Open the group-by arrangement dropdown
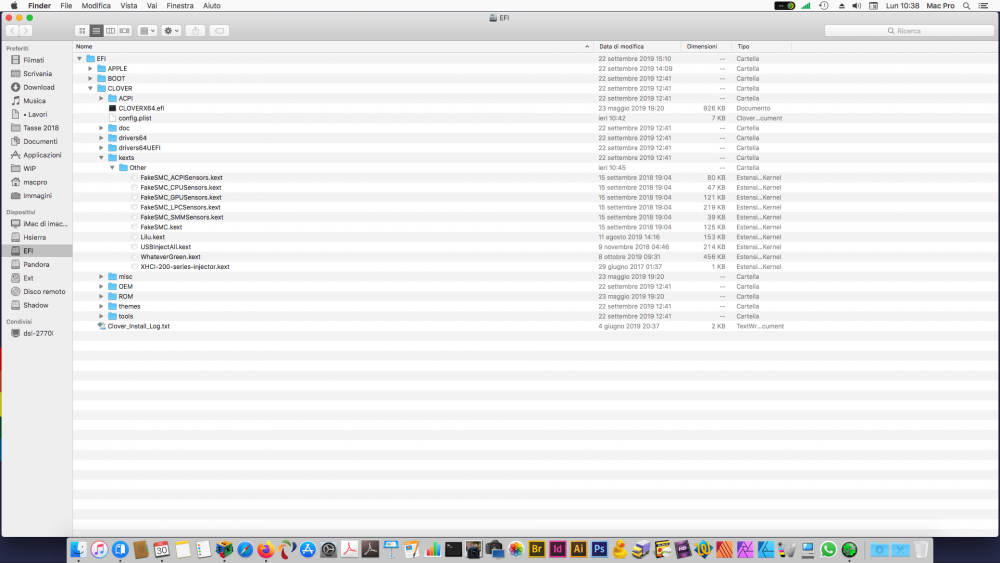Viewport: 1000px width, 563px height. [147, 31]
